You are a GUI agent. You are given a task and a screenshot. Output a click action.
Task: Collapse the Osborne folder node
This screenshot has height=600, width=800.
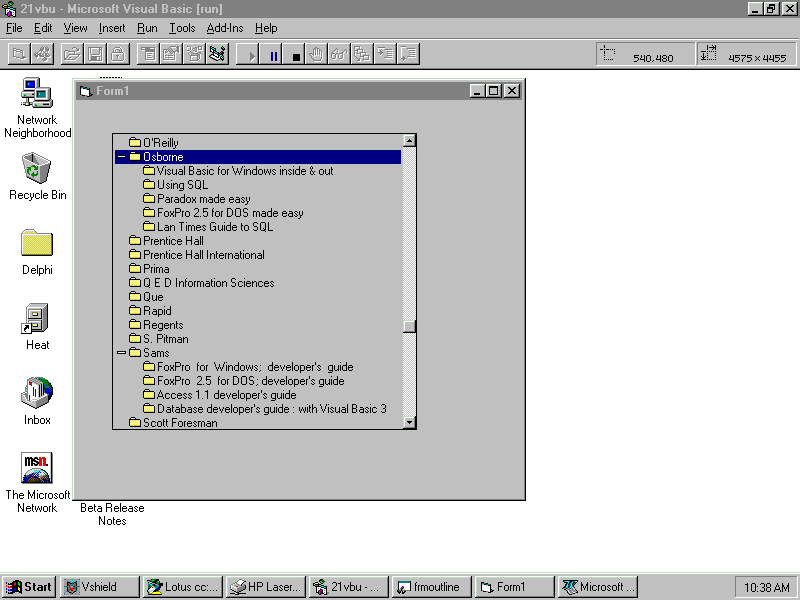122,157
